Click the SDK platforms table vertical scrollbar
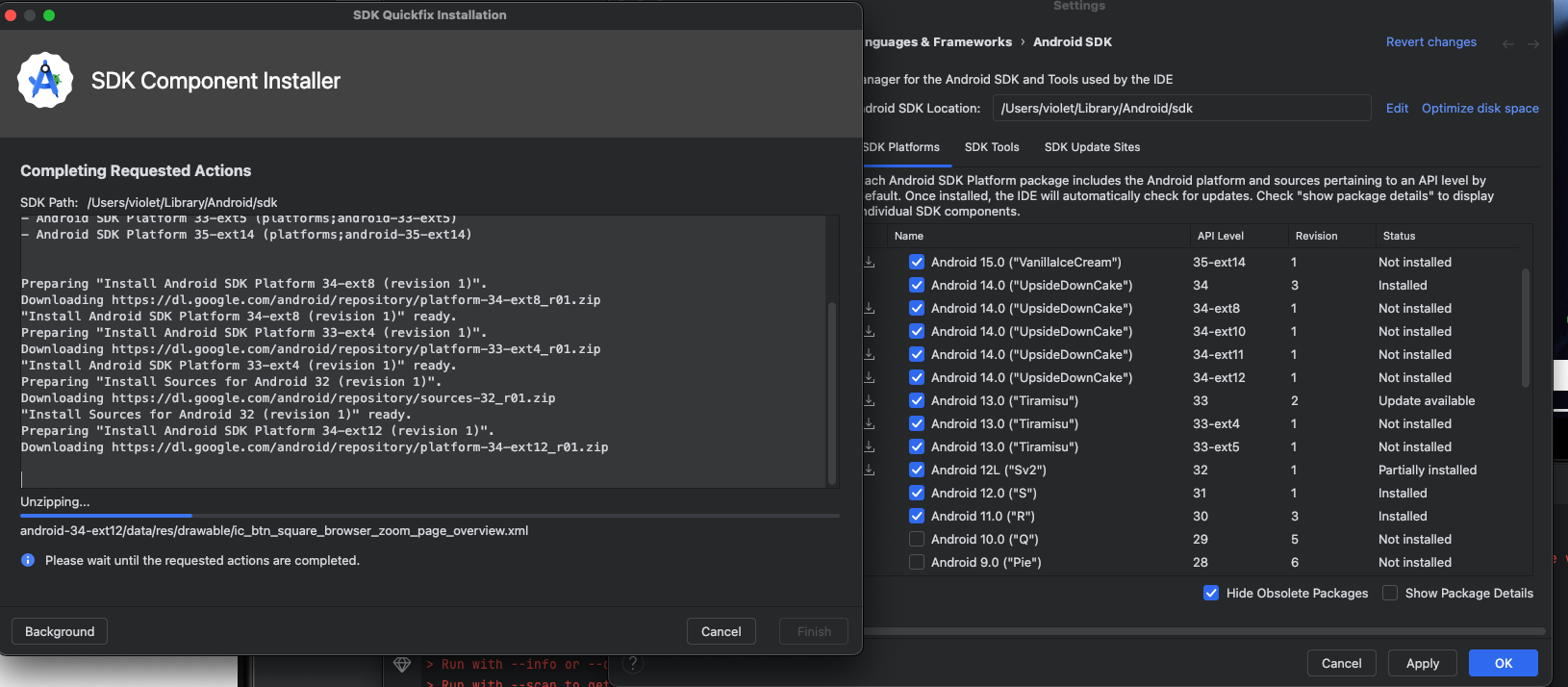The height and width of the screenshot is (687, 1568). 1526,327
